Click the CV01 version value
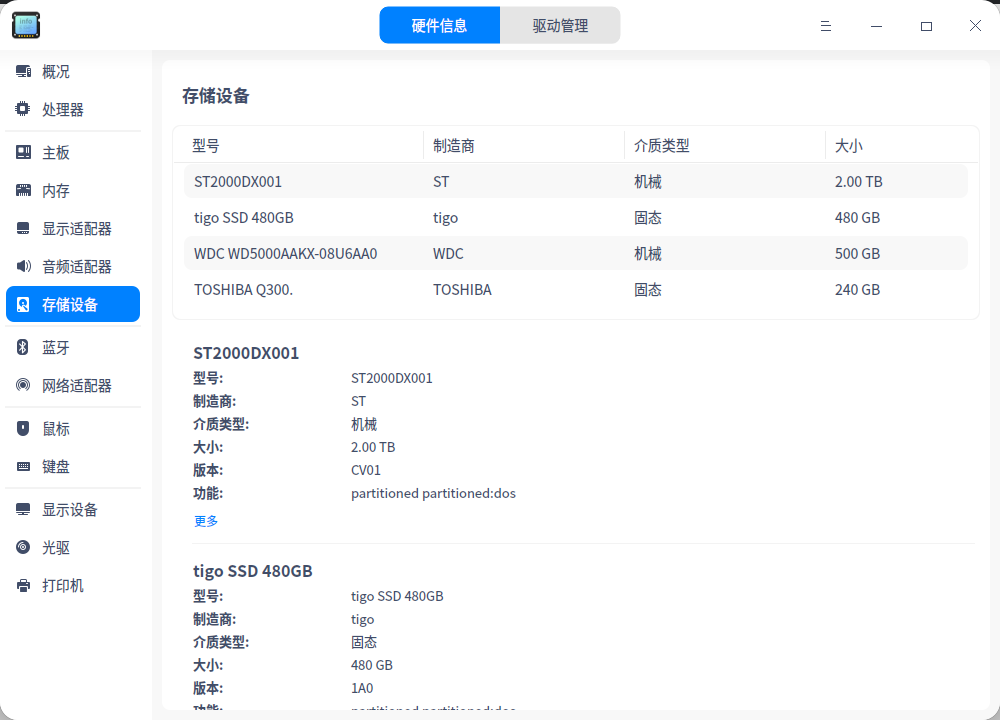Image resolution: width=1000 pixels, height=720 pixels. [365, 470]
